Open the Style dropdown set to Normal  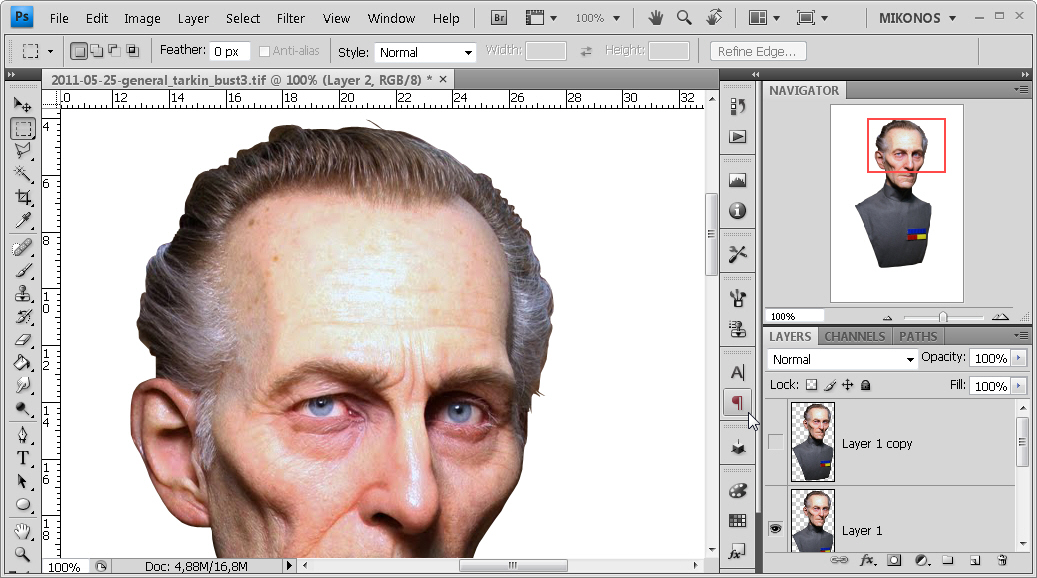(x=425, y=52)
